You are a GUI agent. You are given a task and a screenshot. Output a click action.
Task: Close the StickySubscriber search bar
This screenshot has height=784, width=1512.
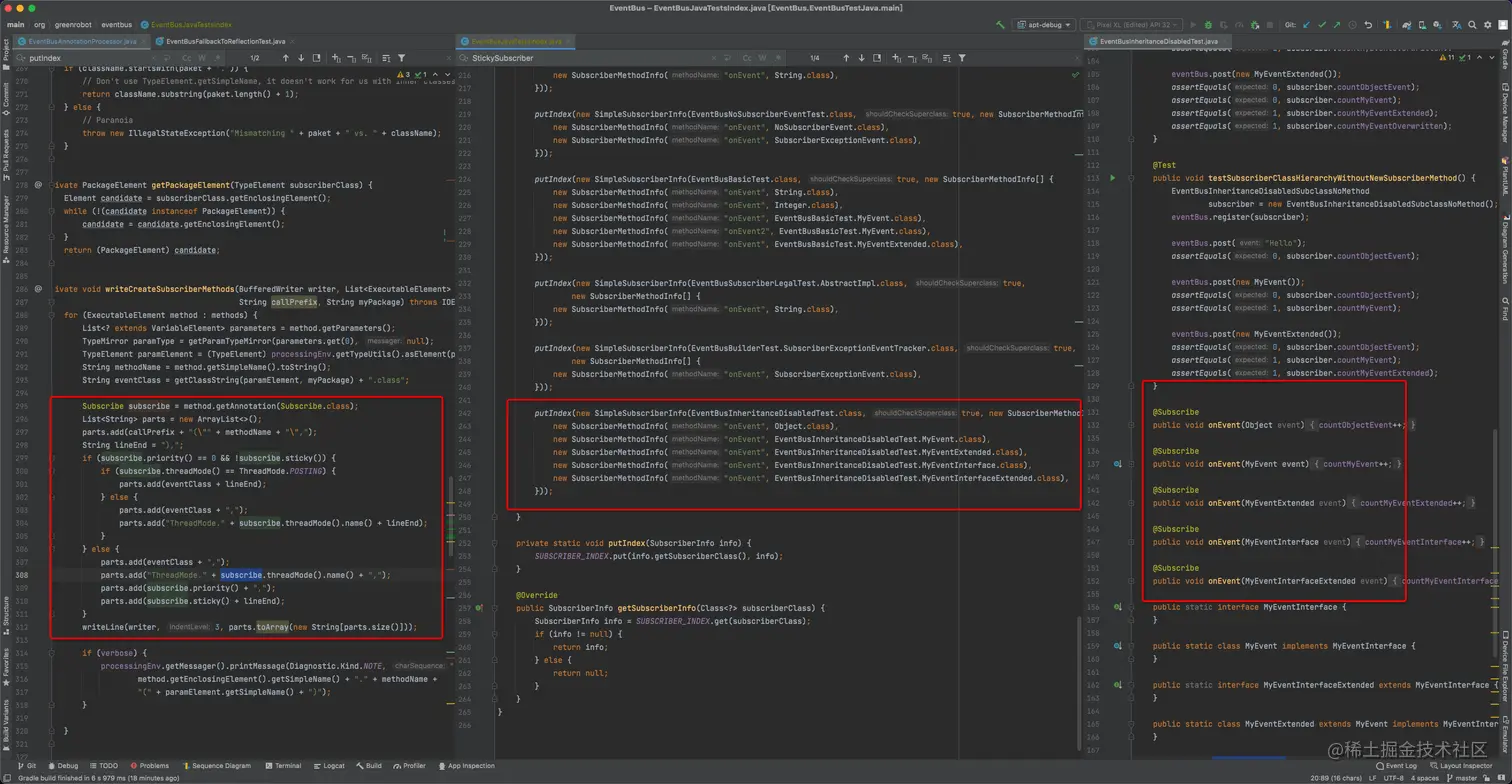(1077, 58)
